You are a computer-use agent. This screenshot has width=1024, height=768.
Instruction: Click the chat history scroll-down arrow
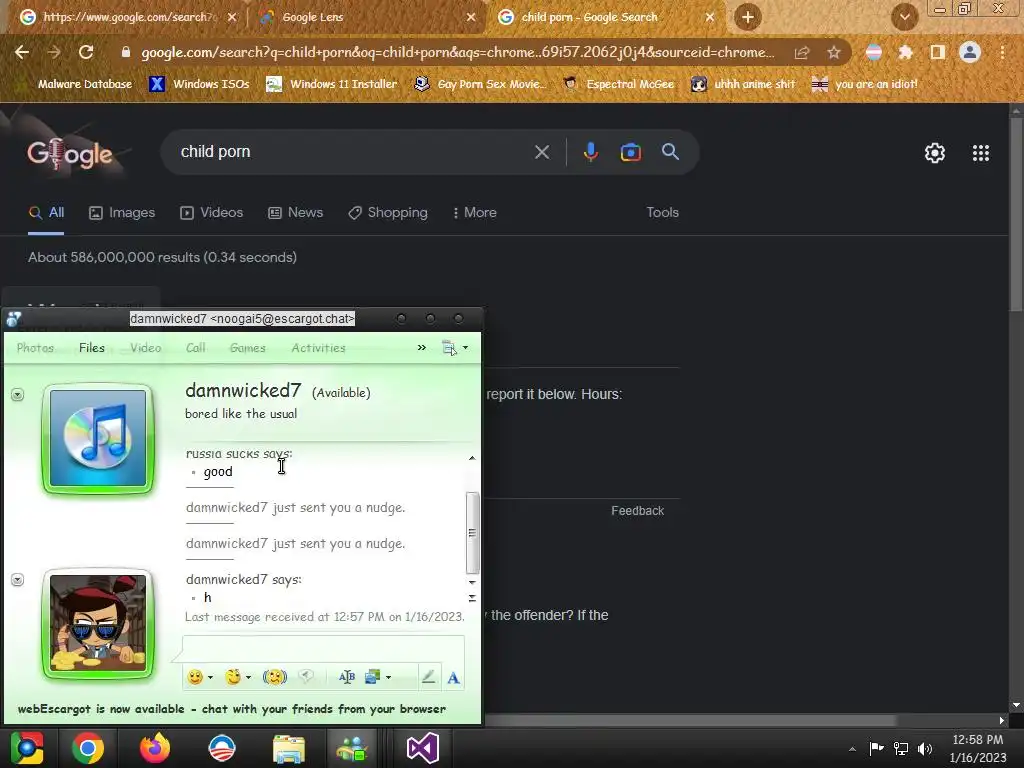pyautogui.click(x=472, y=582)
